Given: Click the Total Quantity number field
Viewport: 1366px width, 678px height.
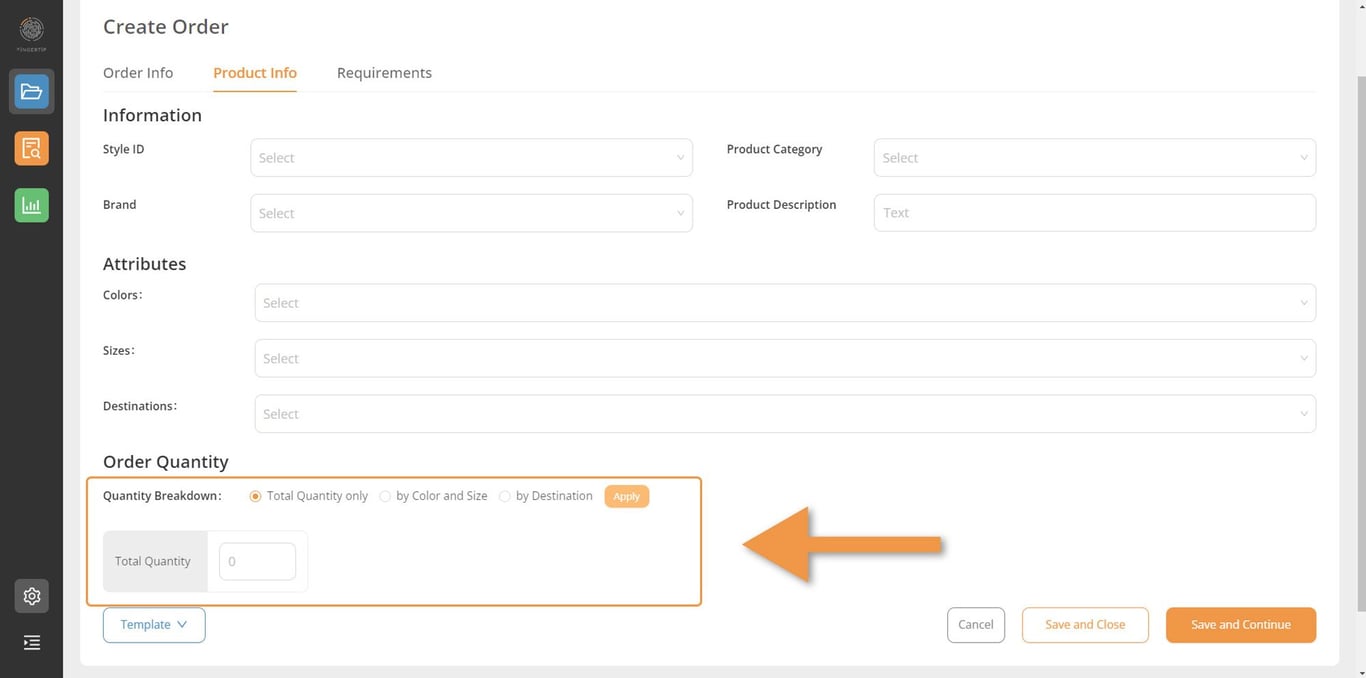Looking at the screenshot, I should point(257,562).
